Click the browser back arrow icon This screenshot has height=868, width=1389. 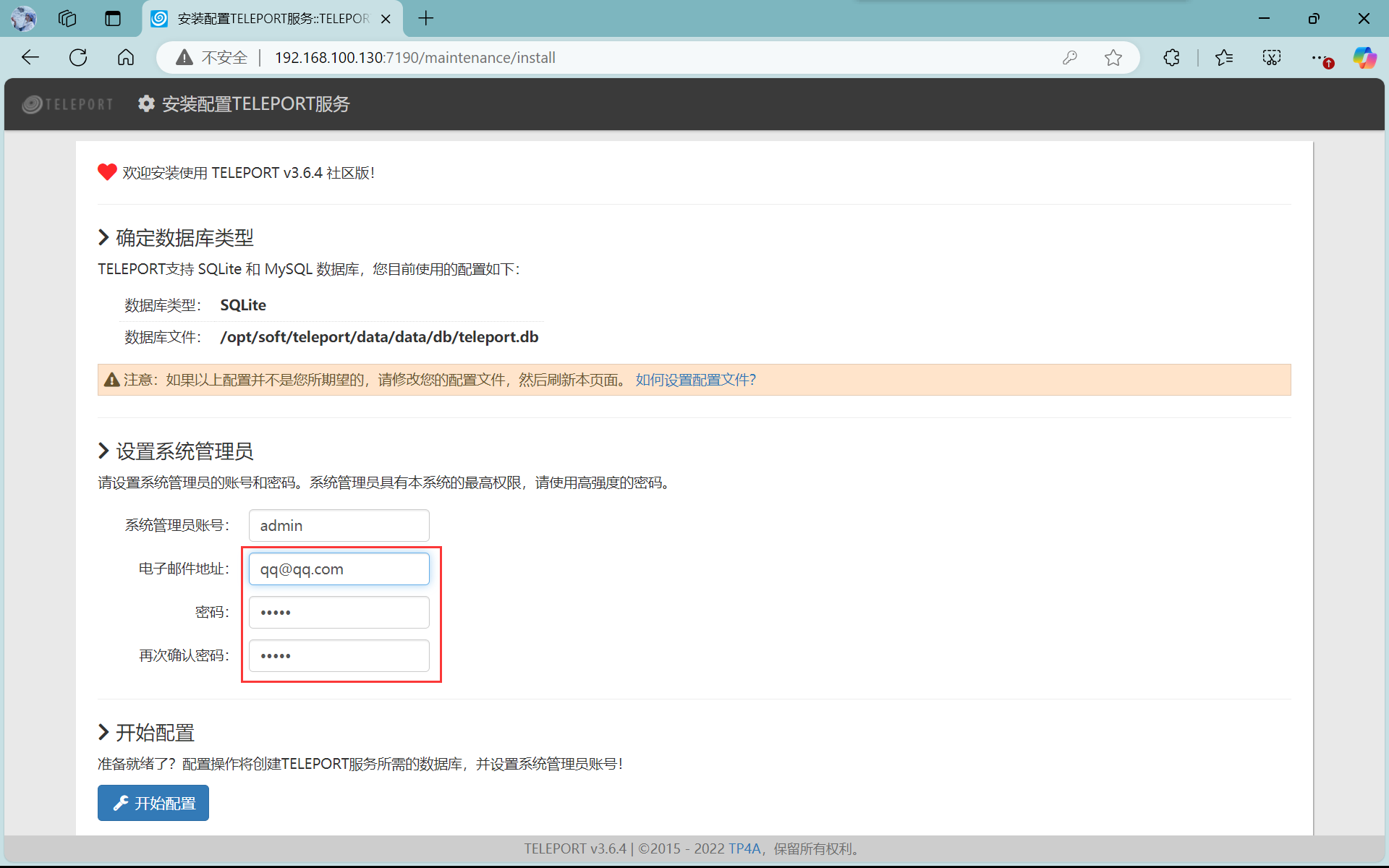pyautogui.click(x=30, y=58)
